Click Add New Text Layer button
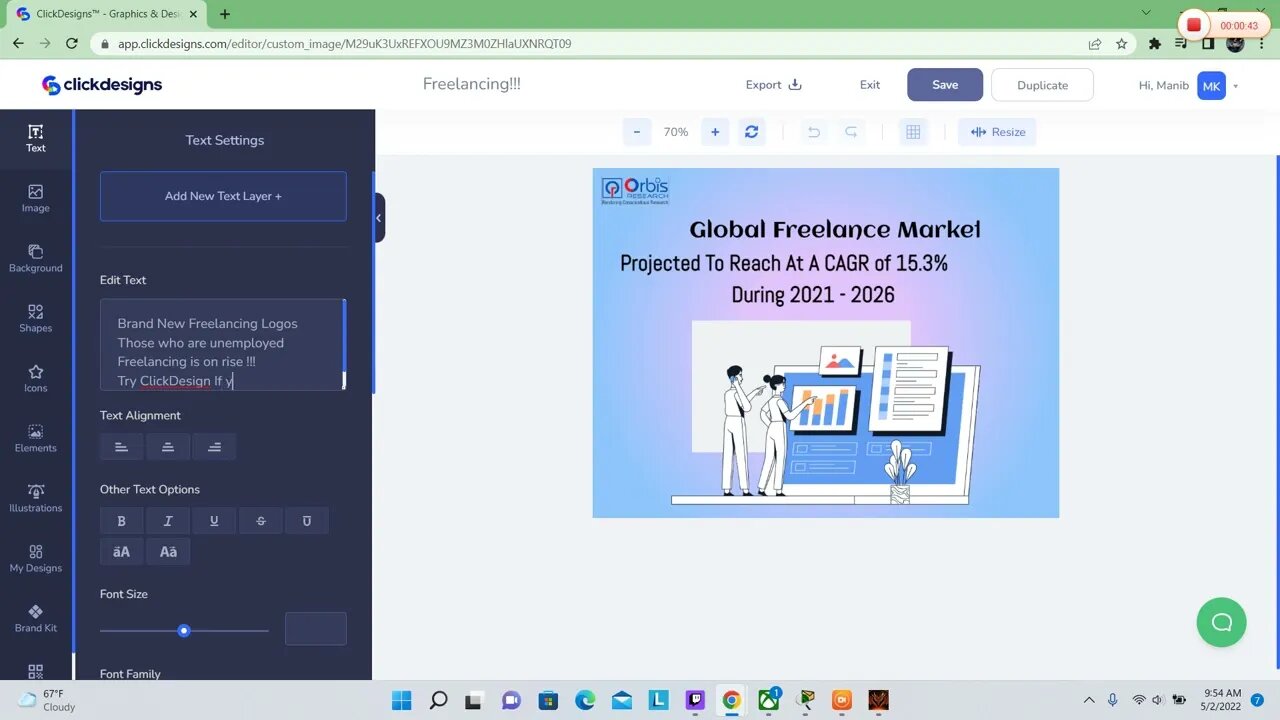This screenshot has height=720, width=1280. click(223, 196)
